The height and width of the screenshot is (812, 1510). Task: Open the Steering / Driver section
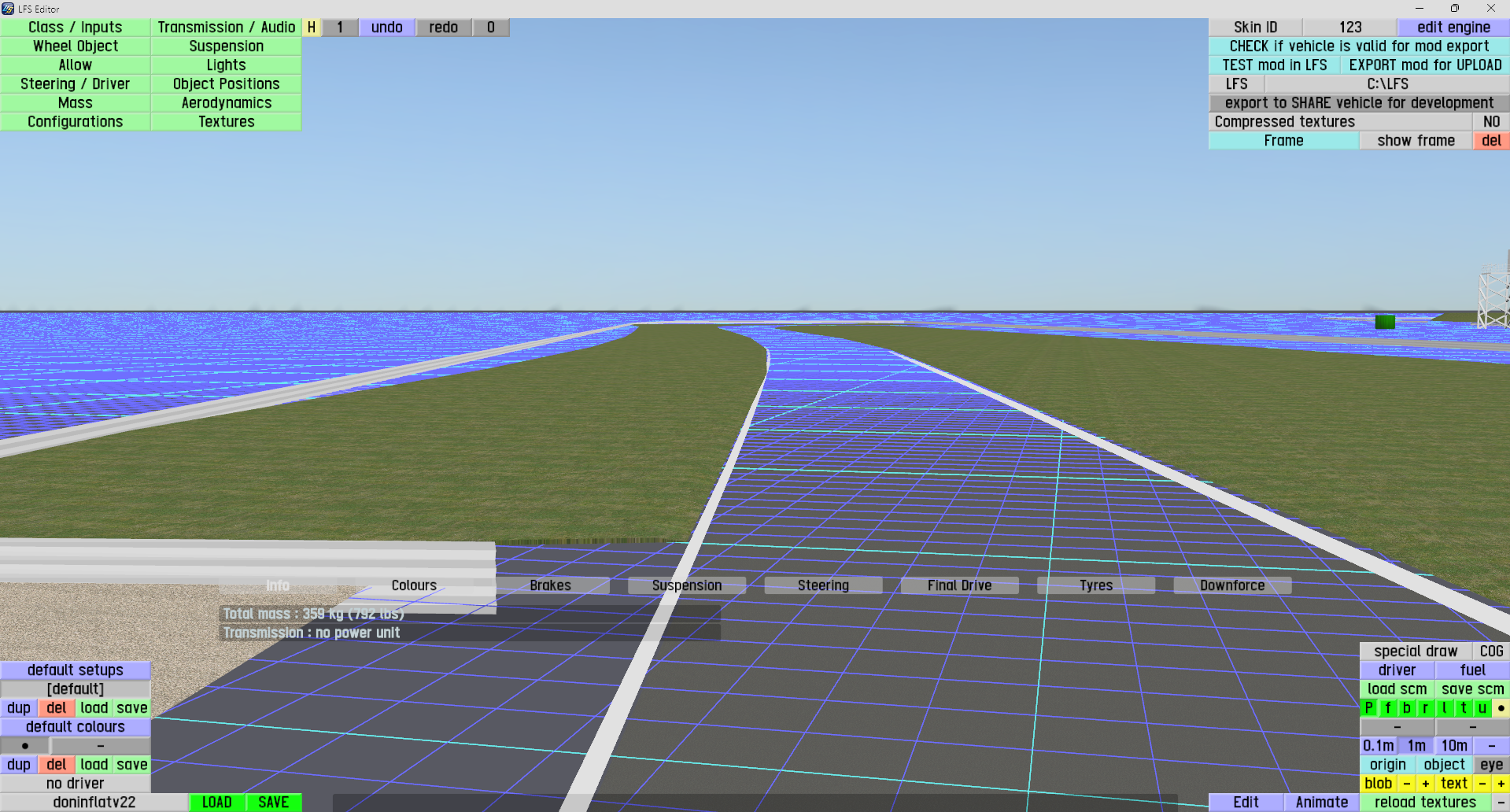pyautogui.click(x=76, y=84)
